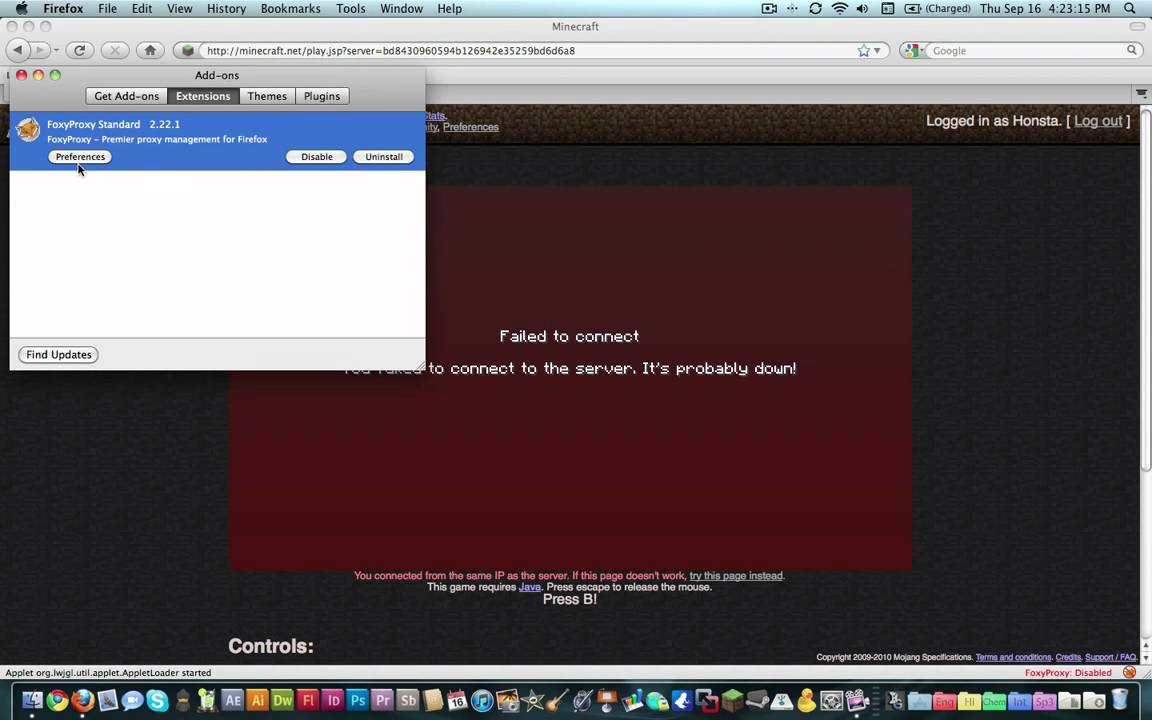This screenshot has width=1152, height=720.
Task: Open the tab list dropdown at right
Action: (1141, 93)
